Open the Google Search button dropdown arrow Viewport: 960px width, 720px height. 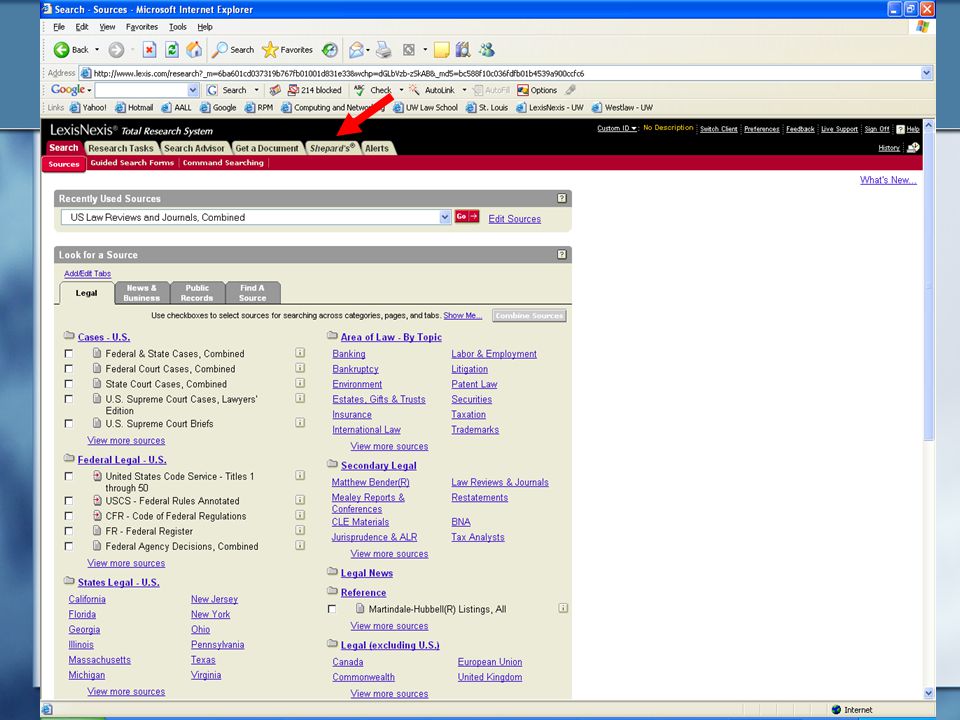click(x=257, y=90)
